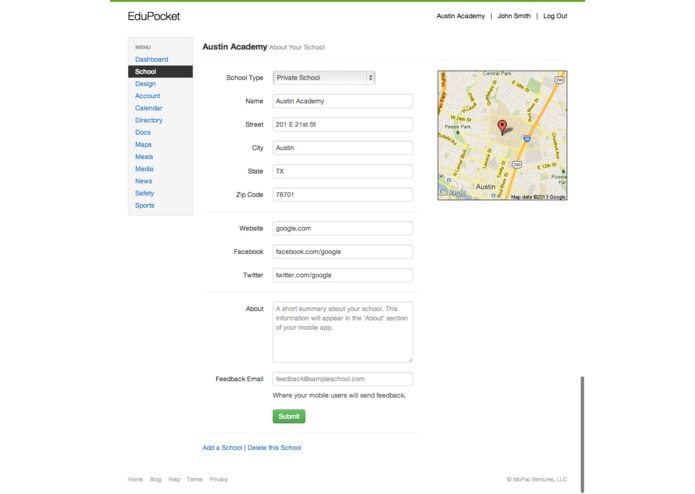This screenshot has height=494, width=695.
Task: Click Log Out
Action: (x=555, y=16)
